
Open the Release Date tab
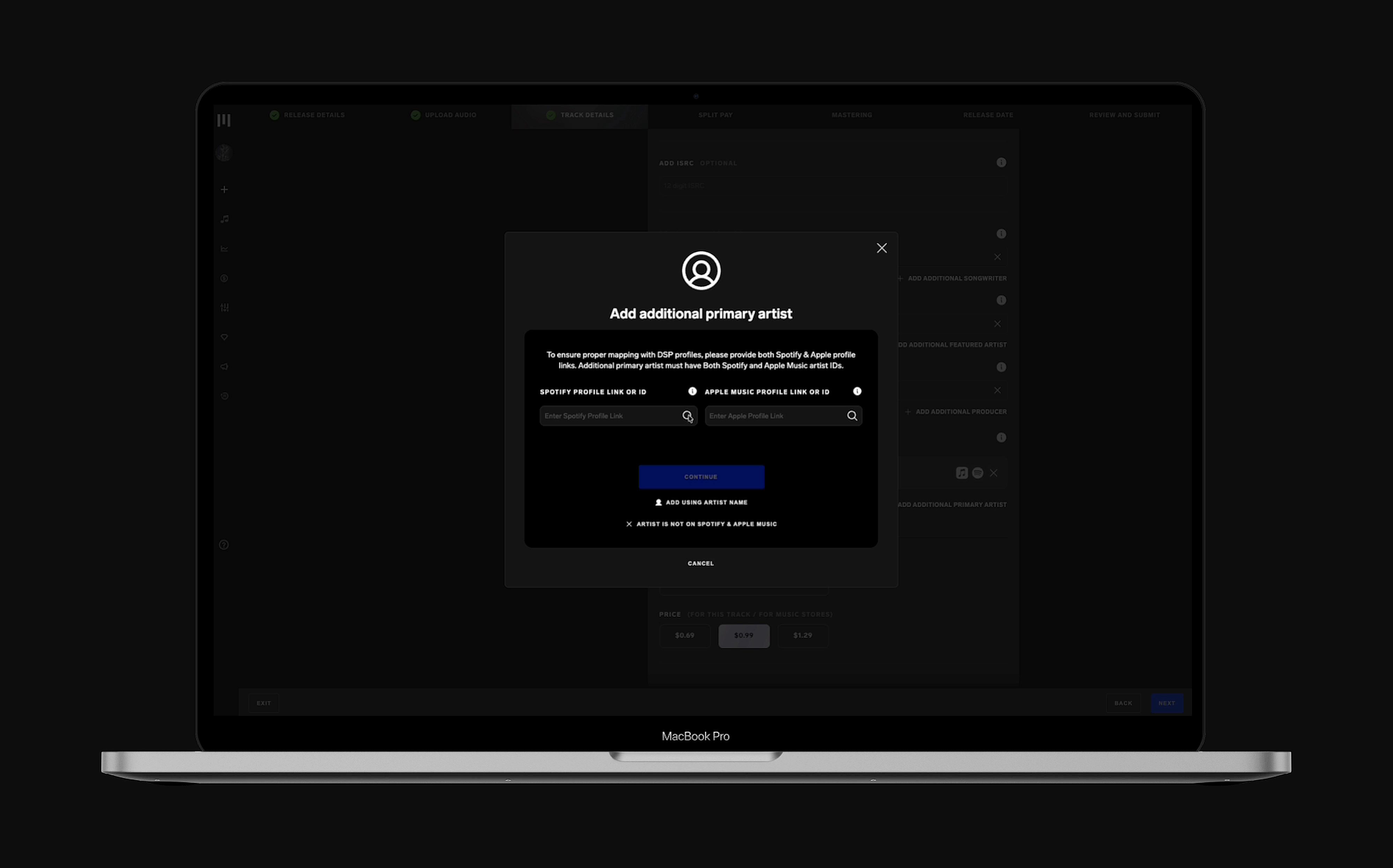click(988, 115)
